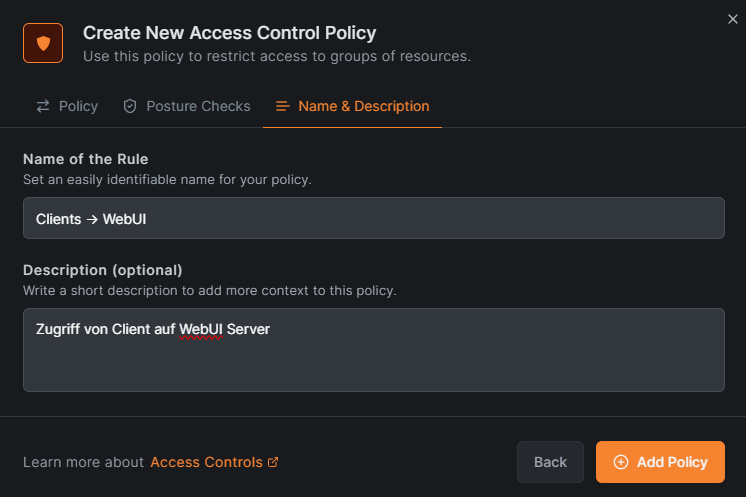746x497 pixels.
Task: Switch to the Policy tab
Action: pos(67,106)
